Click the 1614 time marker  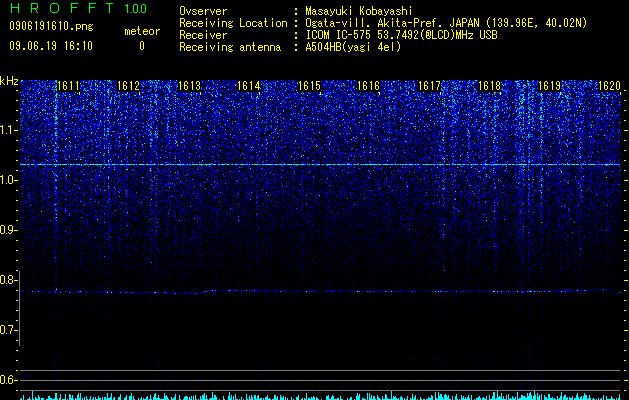click(249, 86)
